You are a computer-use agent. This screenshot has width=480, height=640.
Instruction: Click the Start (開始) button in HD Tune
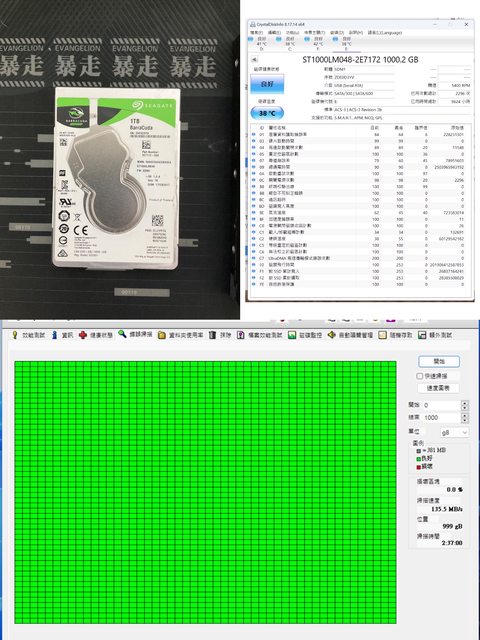coord(439,362)
